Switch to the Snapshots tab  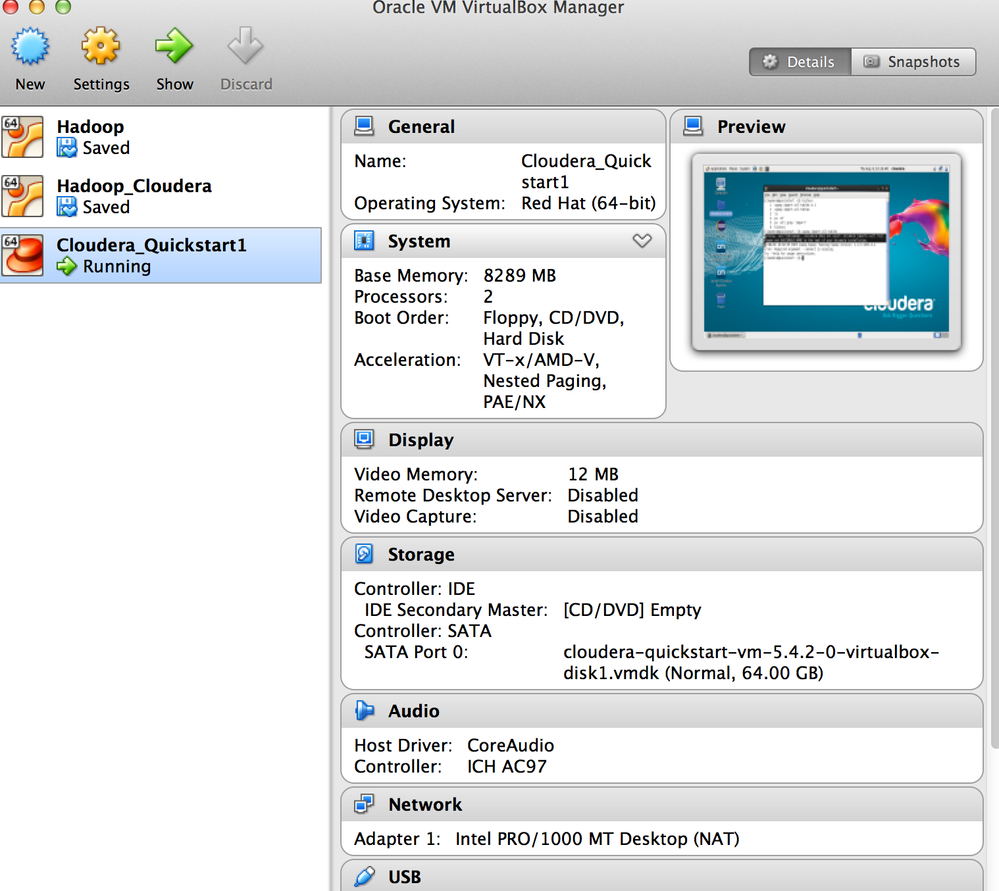pyautogui.click(x=912, y=62)
